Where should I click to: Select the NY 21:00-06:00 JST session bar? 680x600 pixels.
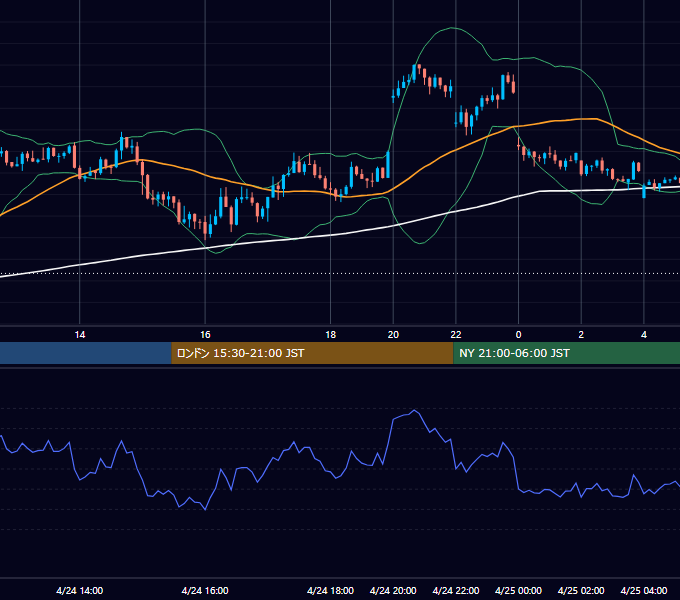tap(566, 353)
